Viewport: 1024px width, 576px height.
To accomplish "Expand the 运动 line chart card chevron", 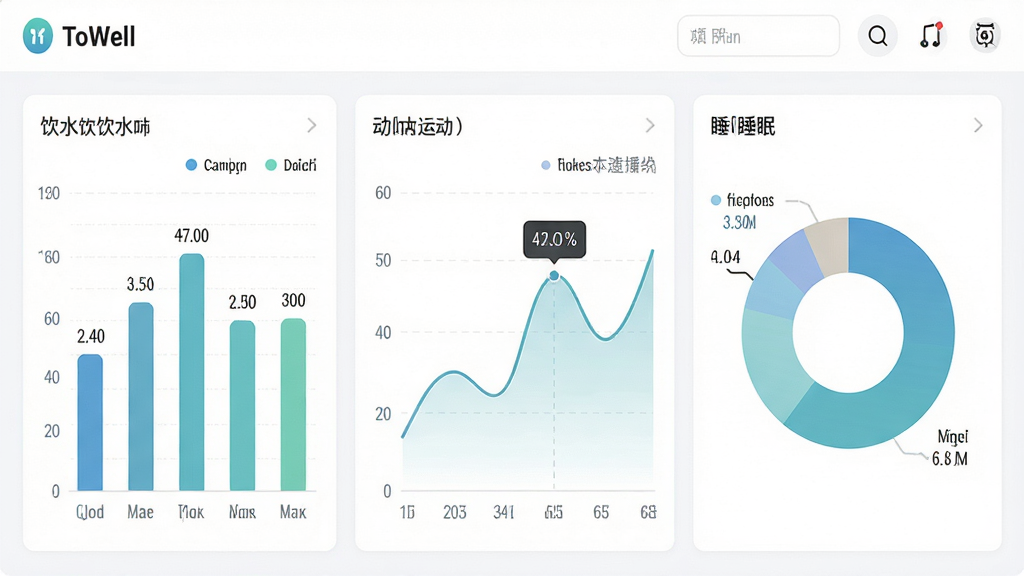I will [650, 125].
